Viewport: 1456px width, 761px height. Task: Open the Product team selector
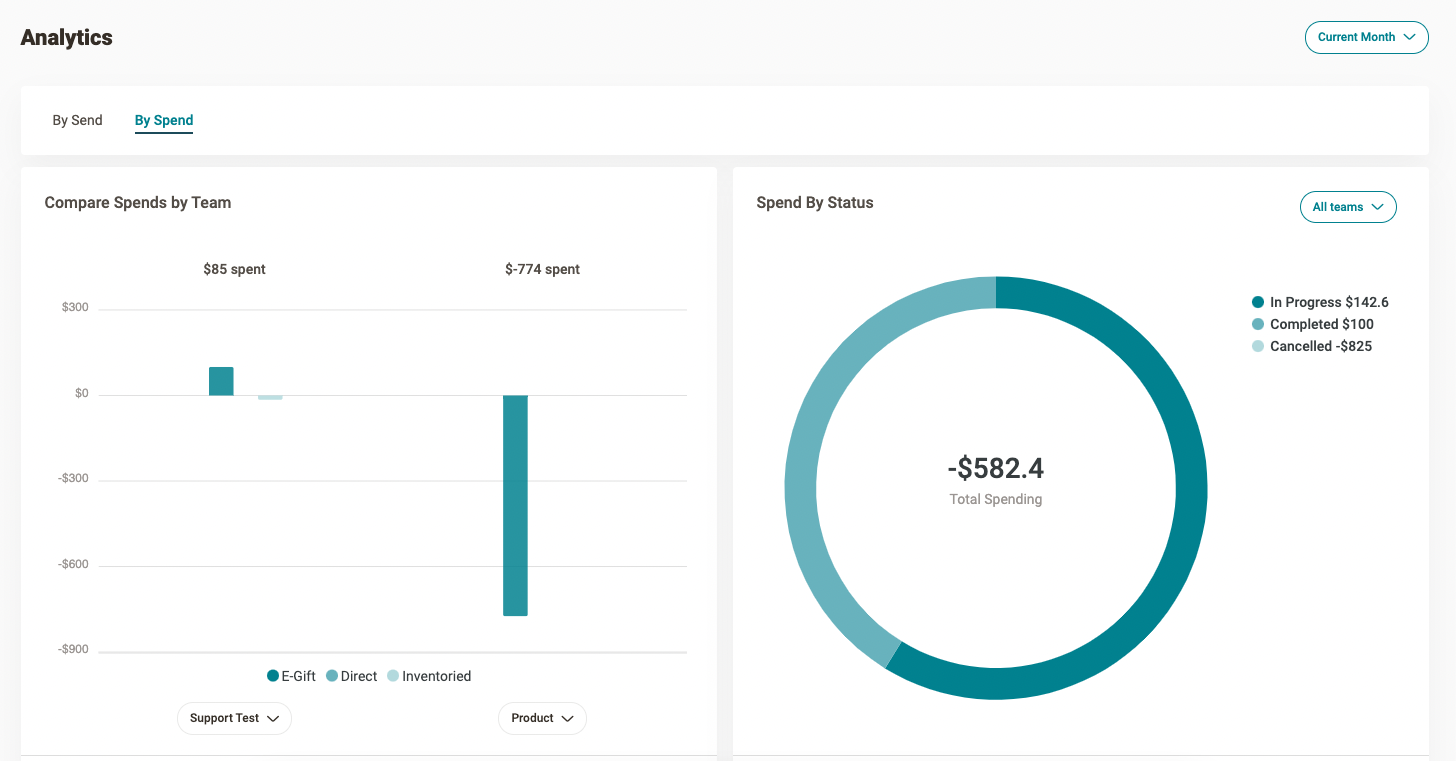point(542,718)
